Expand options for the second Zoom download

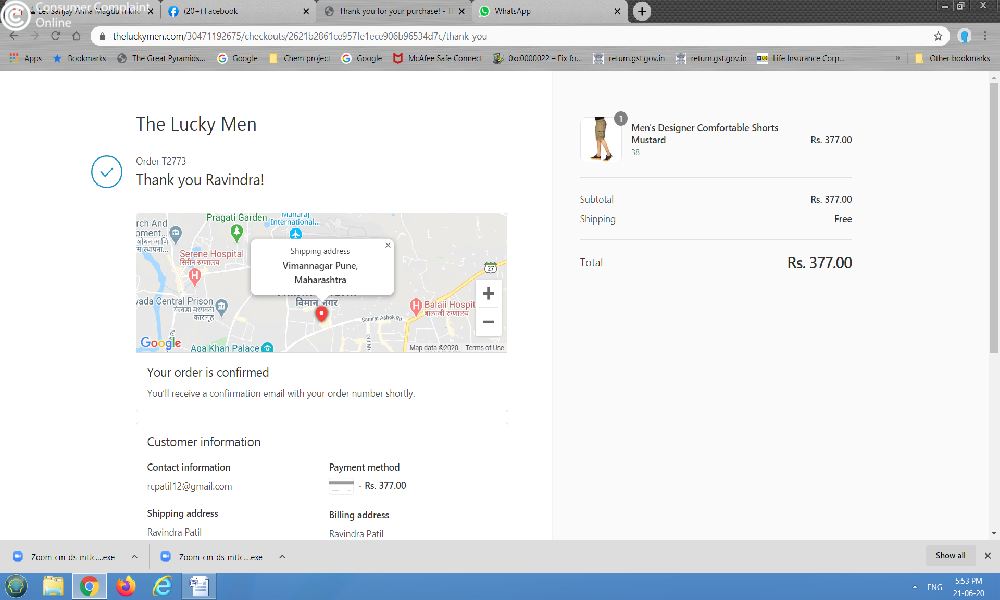pyautogui.click(x=282, y=557)
